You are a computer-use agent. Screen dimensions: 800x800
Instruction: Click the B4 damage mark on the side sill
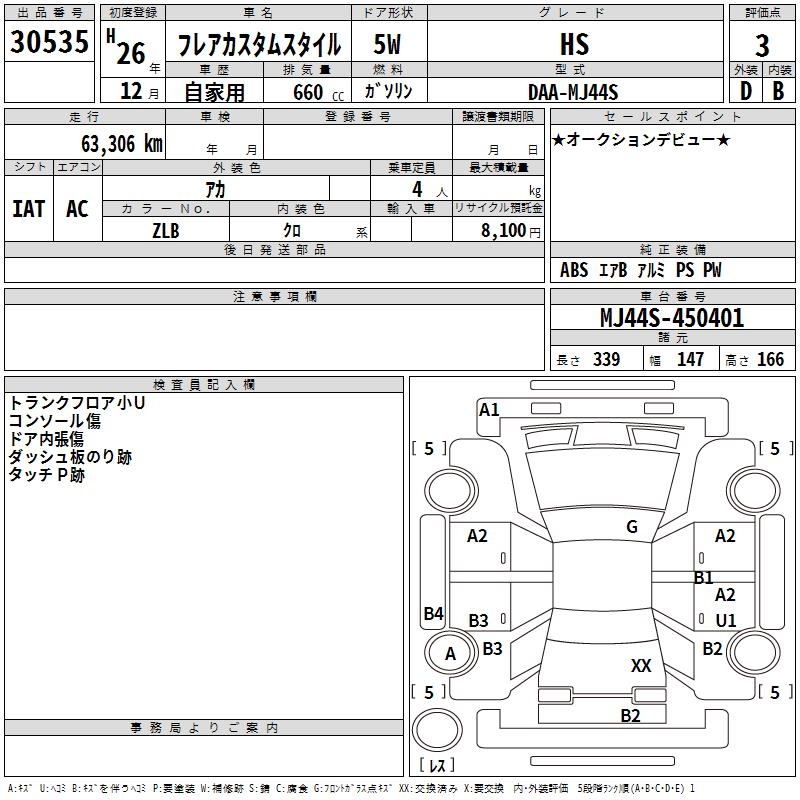[433, 613]
